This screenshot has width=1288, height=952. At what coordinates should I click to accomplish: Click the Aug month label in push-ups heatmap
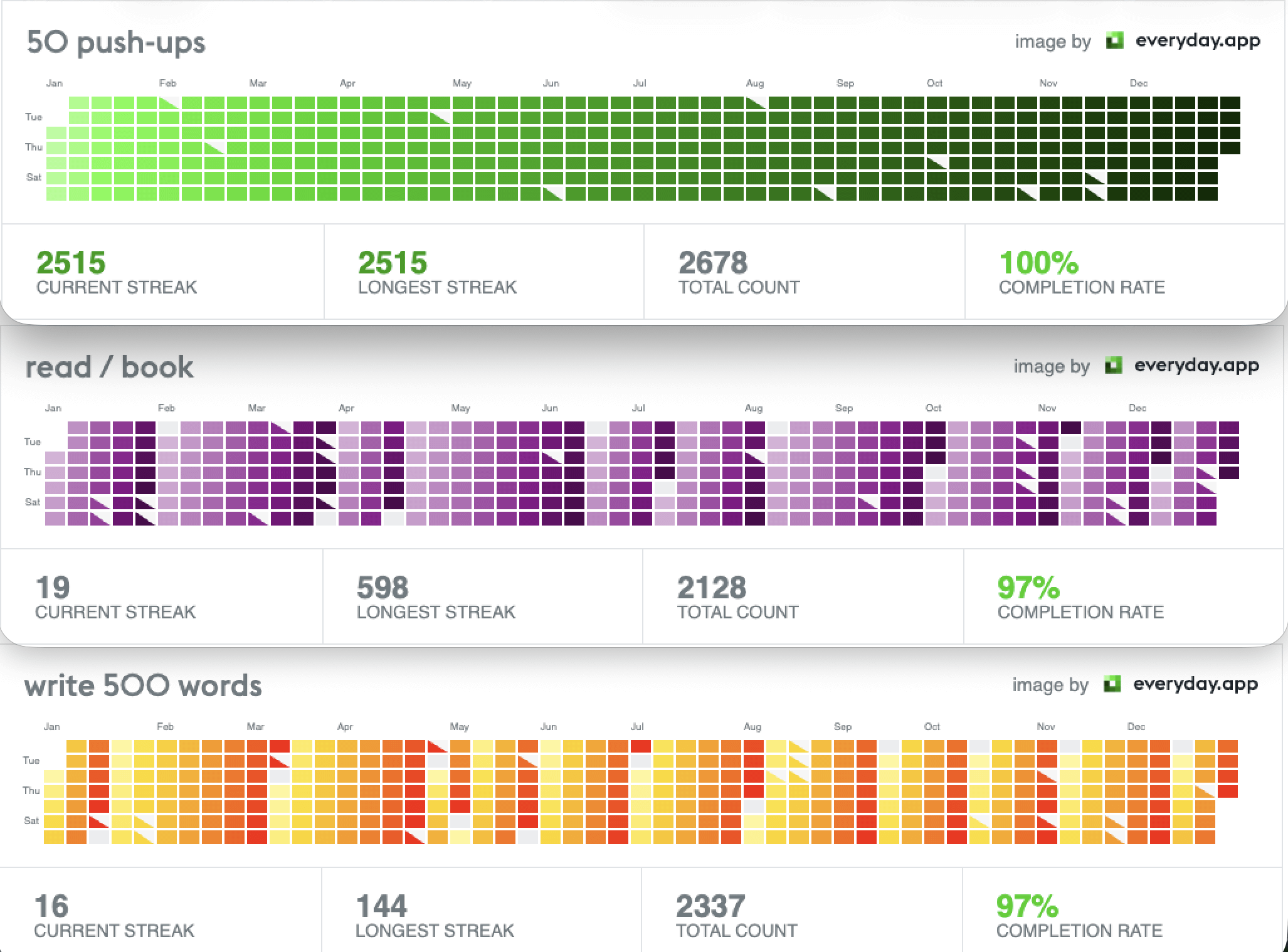pos(755,83)
